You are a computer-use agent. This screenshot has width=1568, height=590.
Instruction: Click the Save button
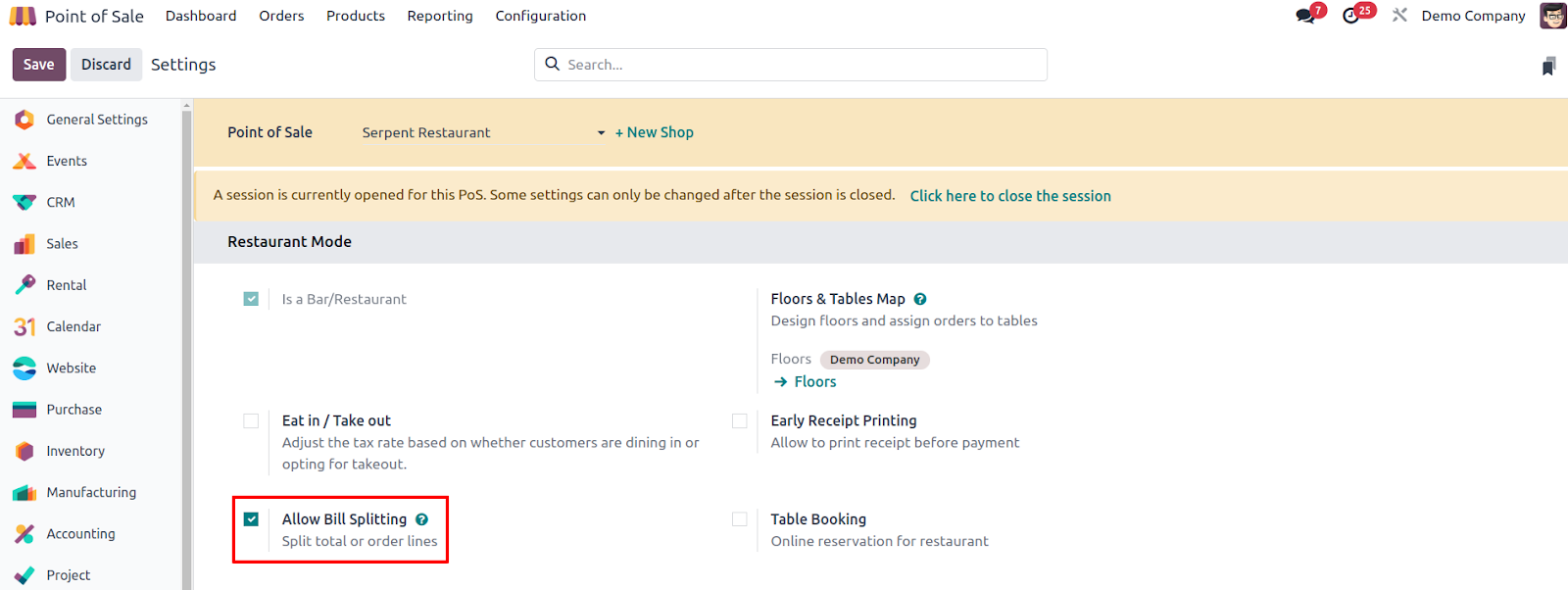39,65
